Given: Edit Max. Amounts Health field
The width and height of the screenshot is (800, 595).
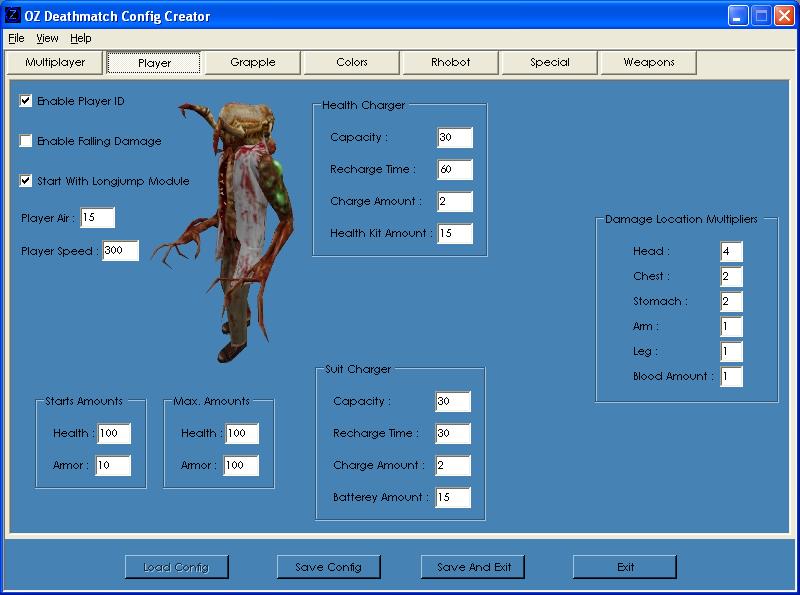Looking at the screenshot, I should (x=242, y=433).
